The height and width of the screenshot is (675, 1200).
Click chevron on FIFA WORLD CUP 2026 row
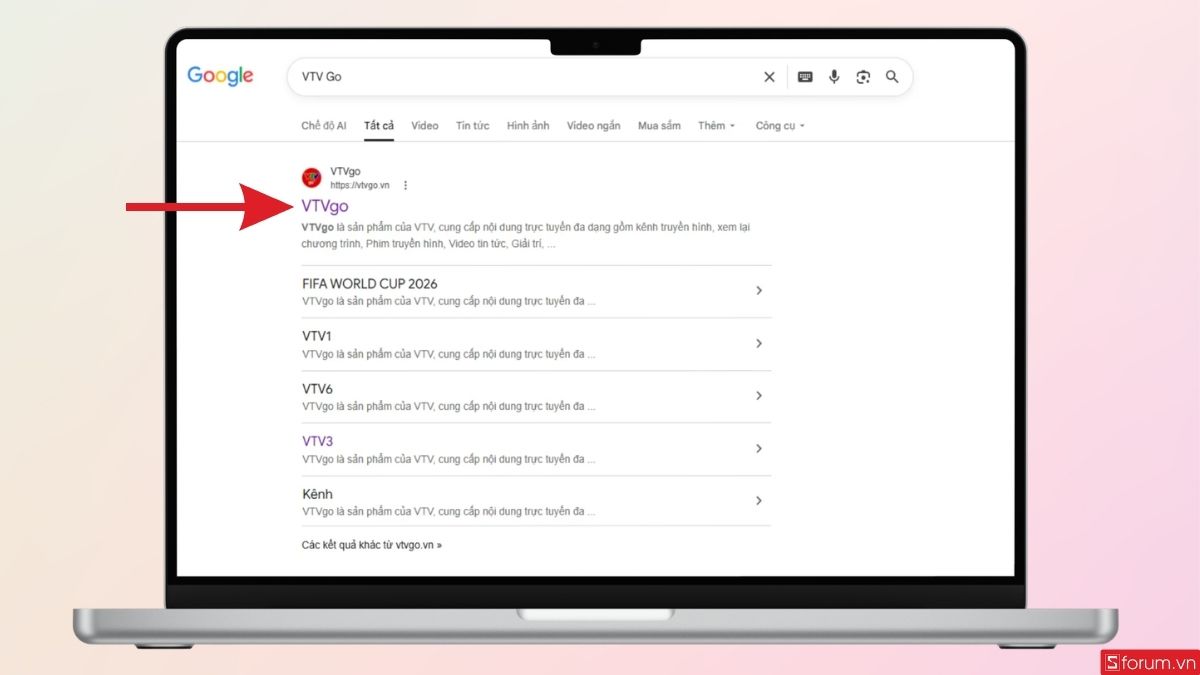click(759, 291)
